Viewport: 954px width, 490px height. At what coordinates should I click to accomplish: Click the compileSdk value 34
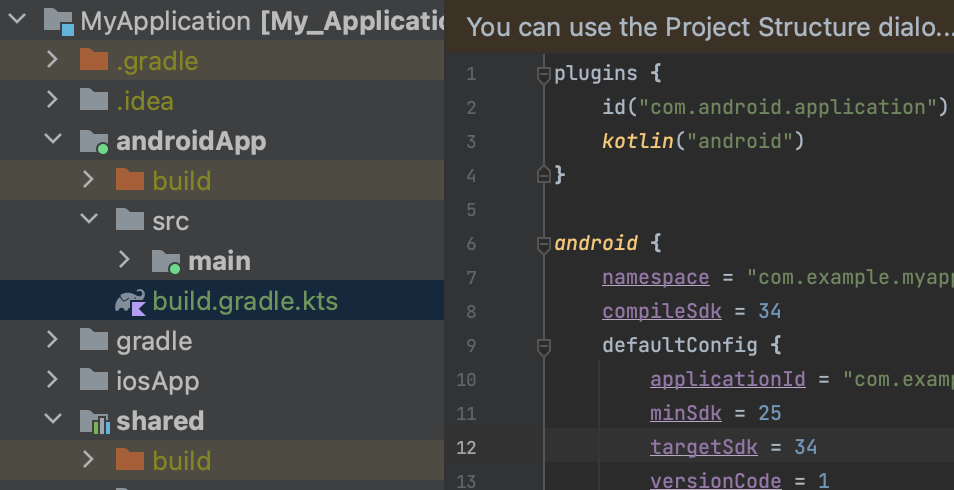pos(770,311)
